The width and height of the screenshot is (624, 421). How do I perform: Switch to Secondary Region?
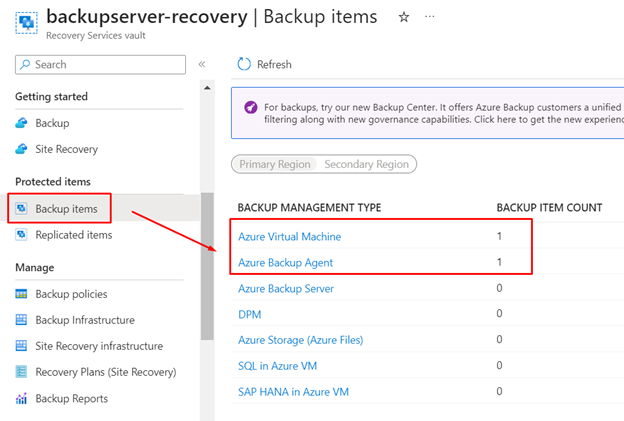click(x=367, y=164)
